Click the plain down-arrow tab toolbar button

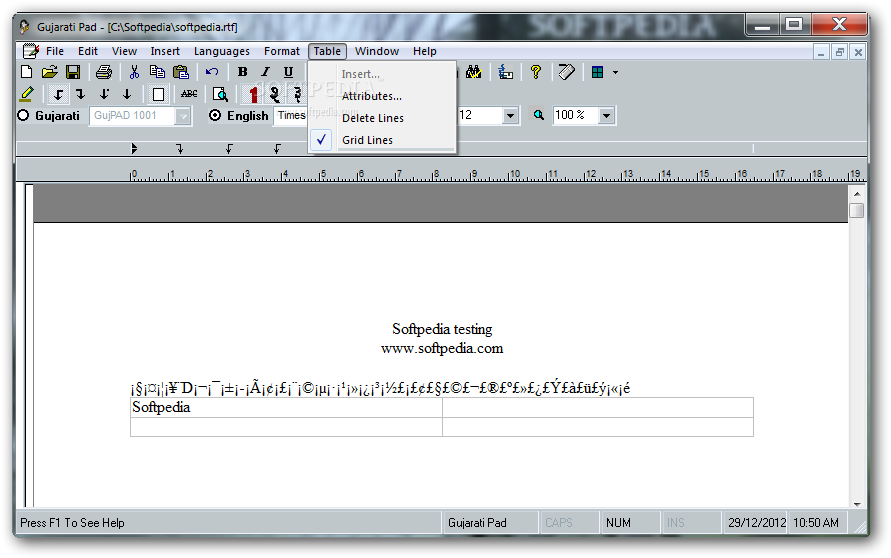click(x=127, y=94)
